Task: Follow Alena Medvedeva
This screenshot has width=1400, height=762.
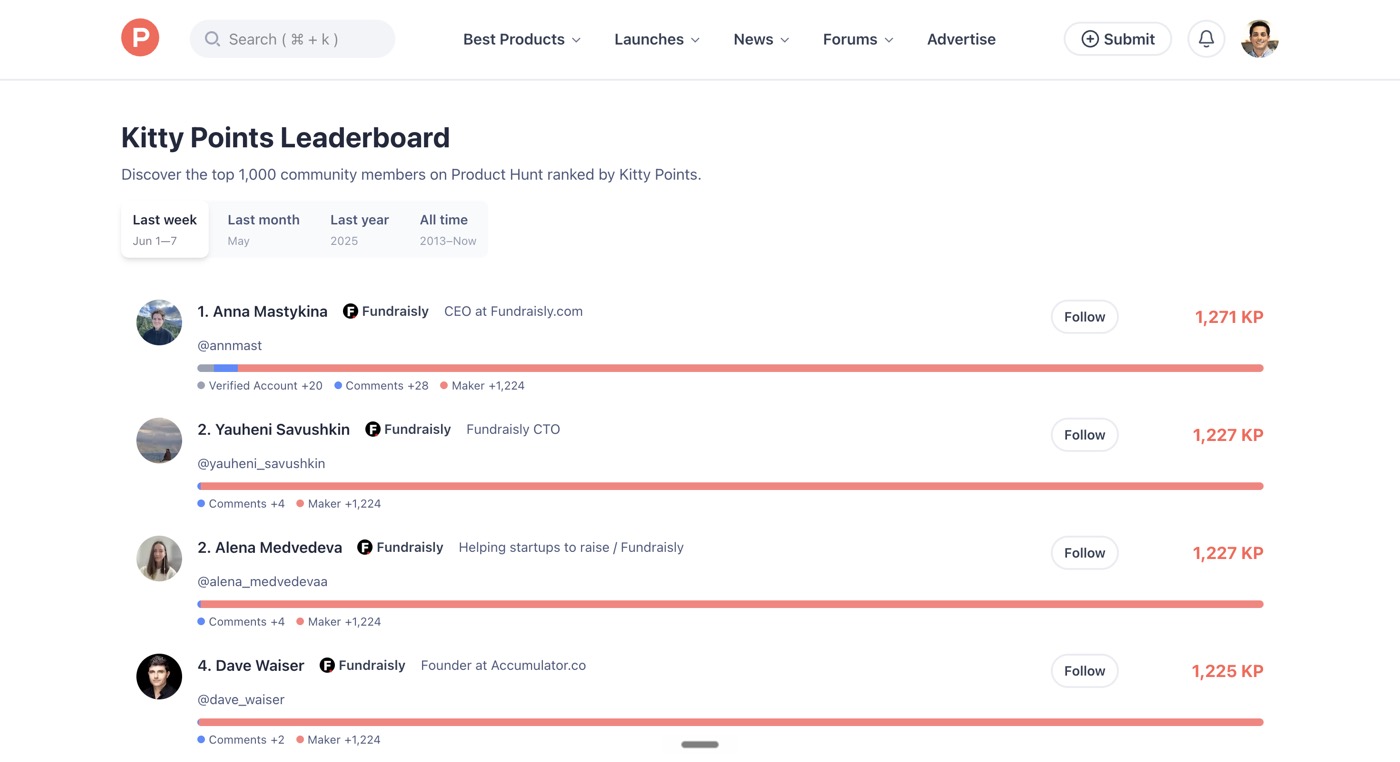Action: [x=1084, y=553]
